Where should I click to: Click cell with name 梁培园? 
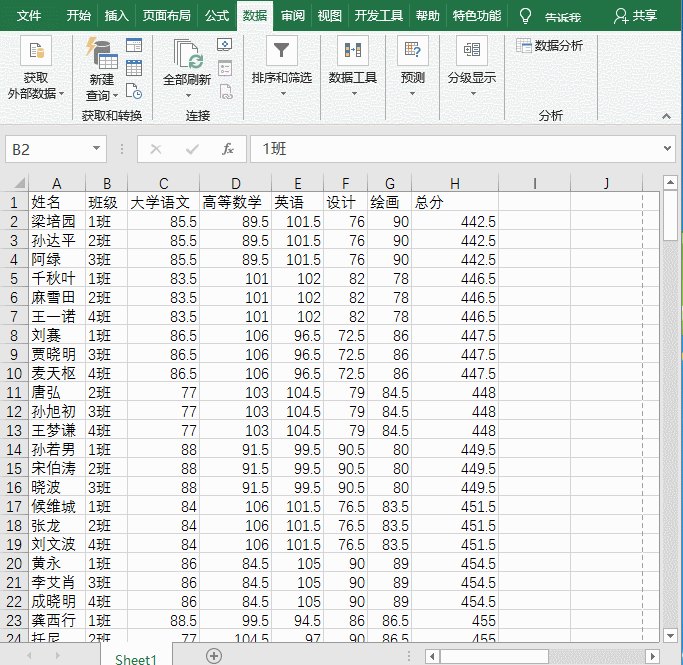[57, 221]
